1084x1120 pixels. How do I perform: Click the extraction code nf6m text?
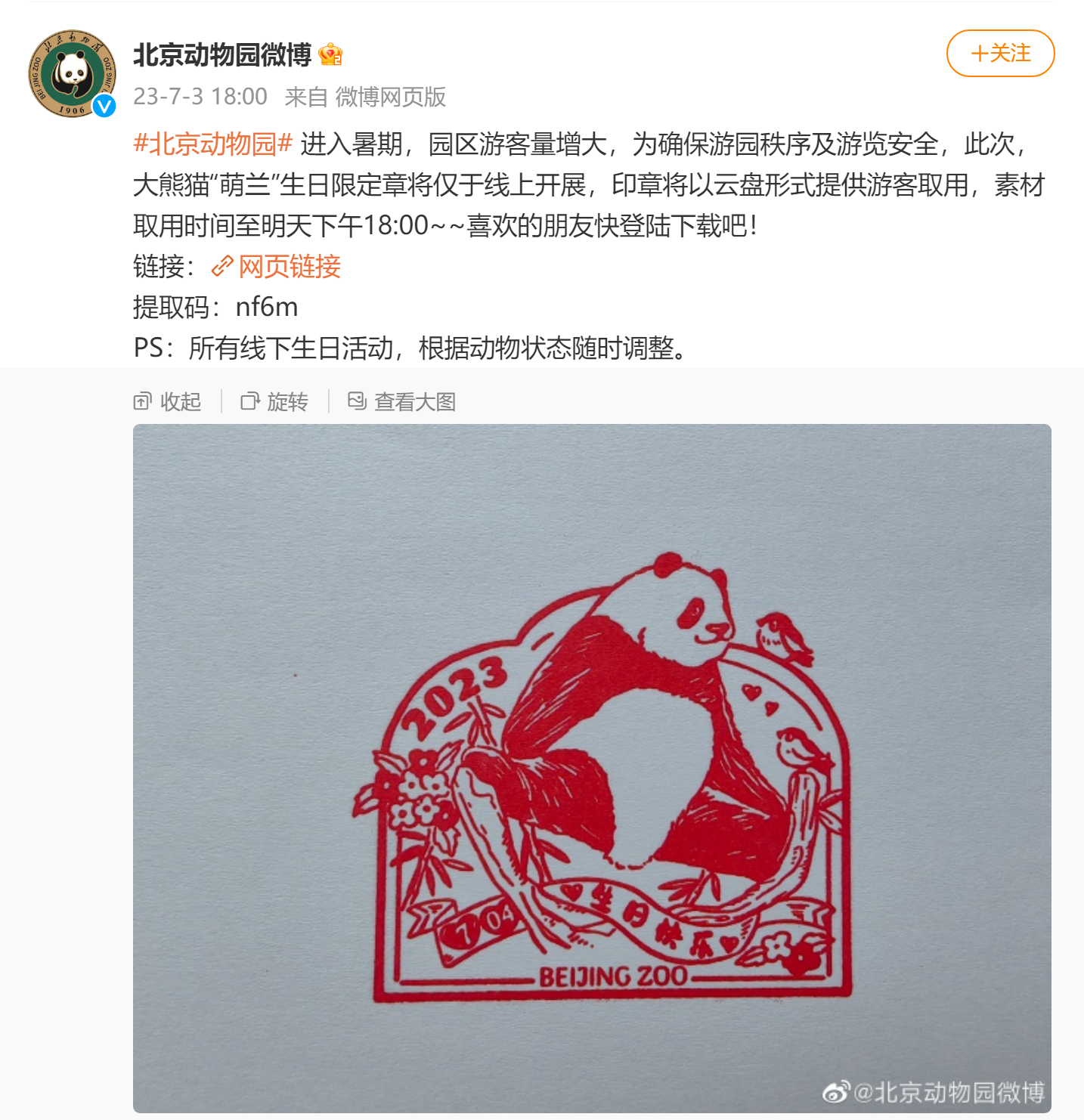click(x=267, y=307)
